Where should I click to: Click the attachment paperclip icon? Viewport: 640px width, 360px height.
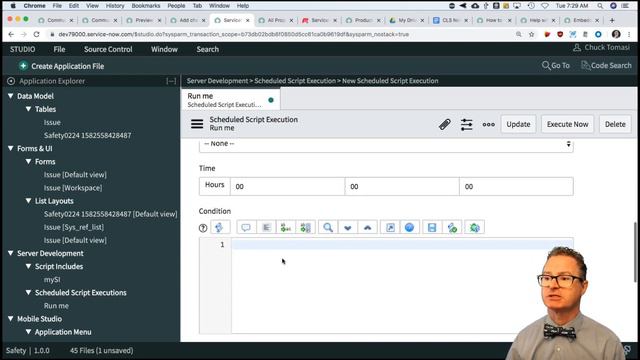(444, 124)
